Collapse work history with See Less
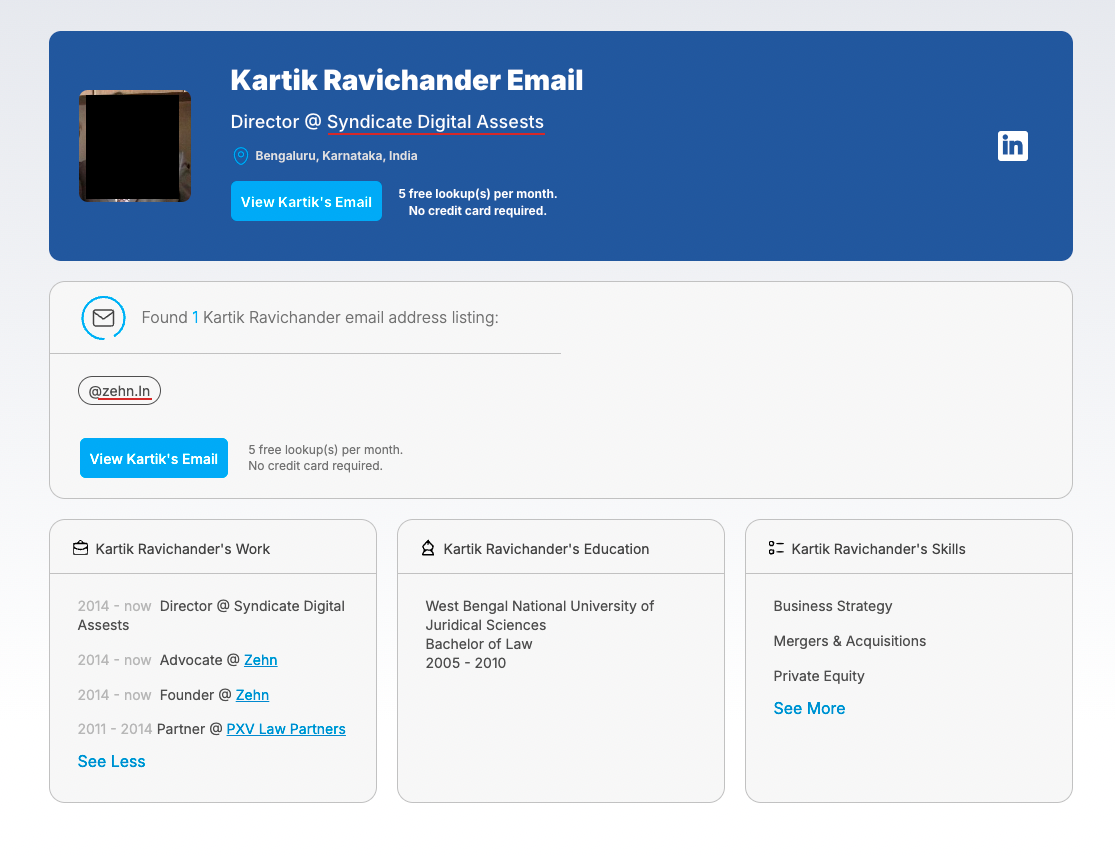Image resolution: width=1115 pixels, height=856 pixels. [111, 761]
